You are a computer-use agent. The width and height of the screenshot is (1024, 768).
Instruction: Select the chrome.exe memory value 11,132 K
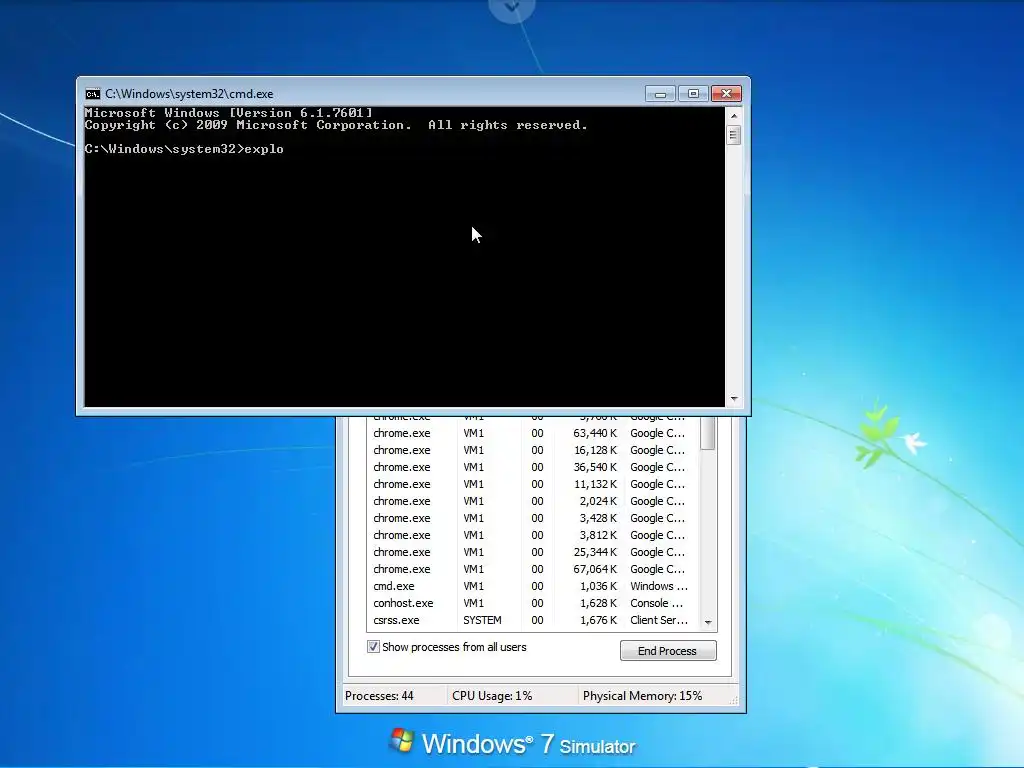(595, 484)
